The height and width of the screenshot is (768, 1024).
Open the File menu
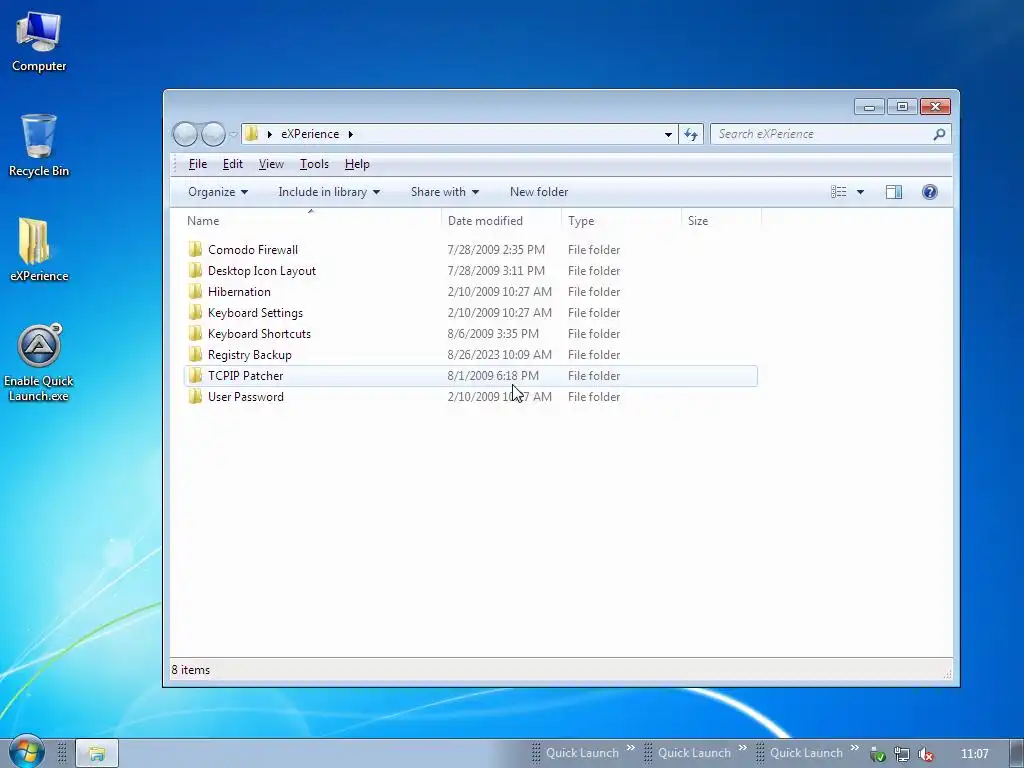197,164
